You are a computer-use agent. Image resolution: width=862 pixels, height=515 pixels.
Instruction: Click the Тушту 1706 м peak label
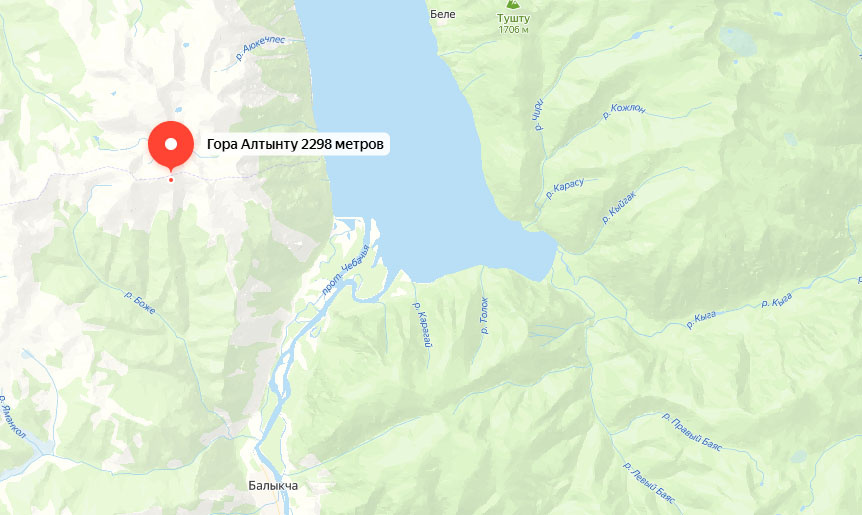513,24
